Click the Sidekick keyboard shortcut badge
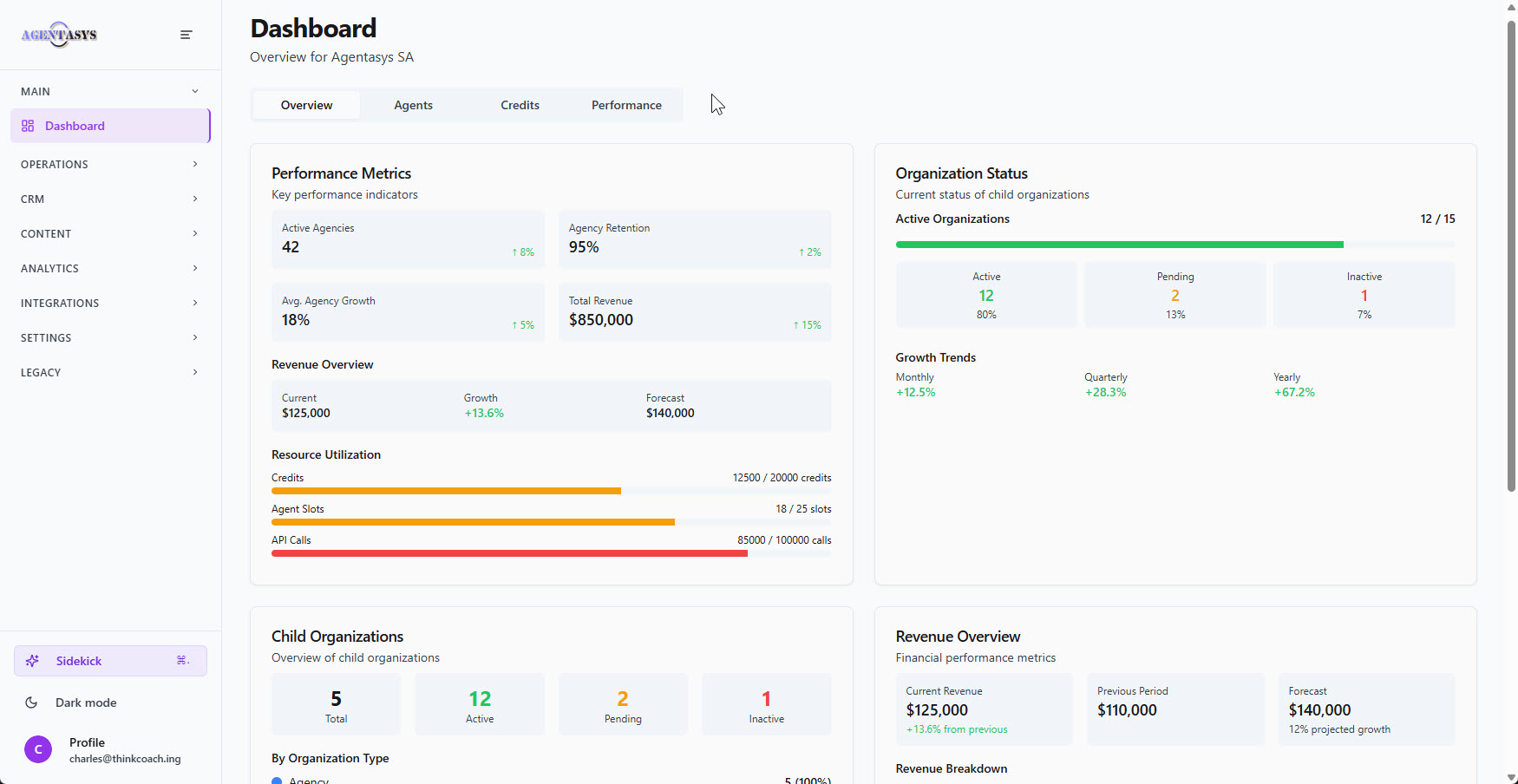Image resolution: width=1518 pixels, height=784 pixels. pos(182,661)
